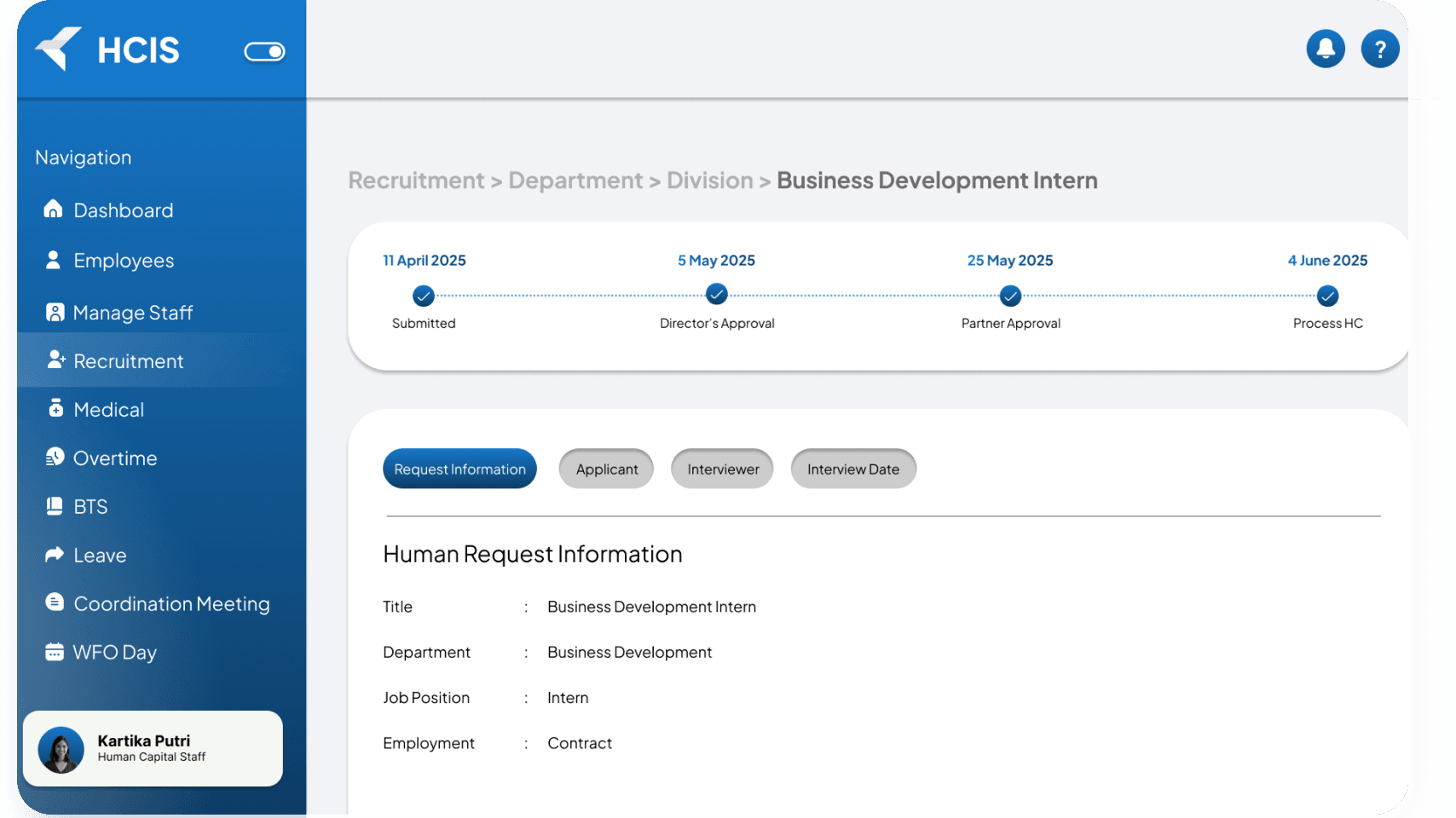The width and height of the screenshot is (1456, 818).
Task: Click the Department breadcrumb link
Action: 575,181
